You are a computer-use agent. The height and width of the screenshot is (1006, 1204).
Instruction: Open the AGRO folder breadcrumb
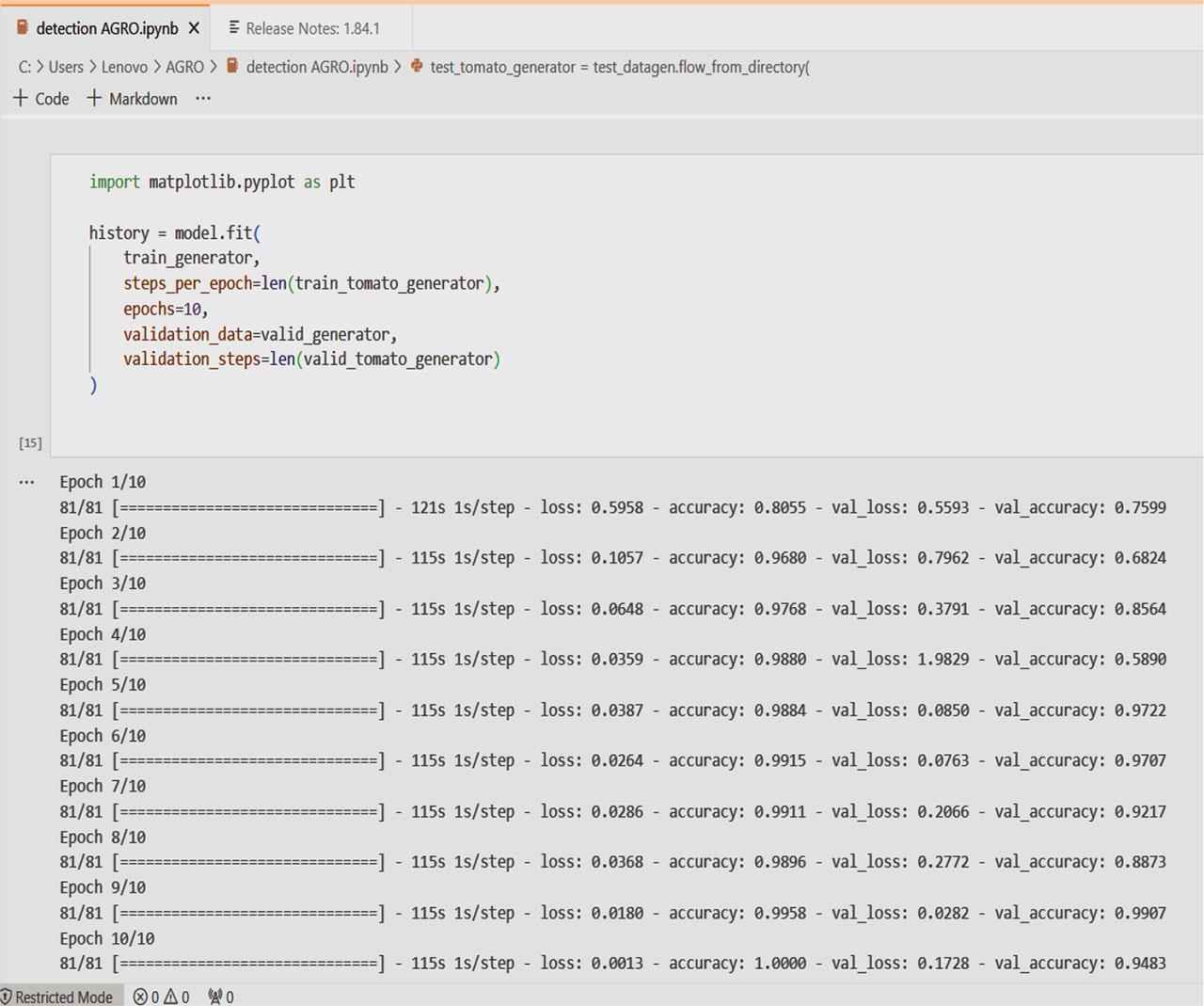pyautogui.click(x=184, y=67)
